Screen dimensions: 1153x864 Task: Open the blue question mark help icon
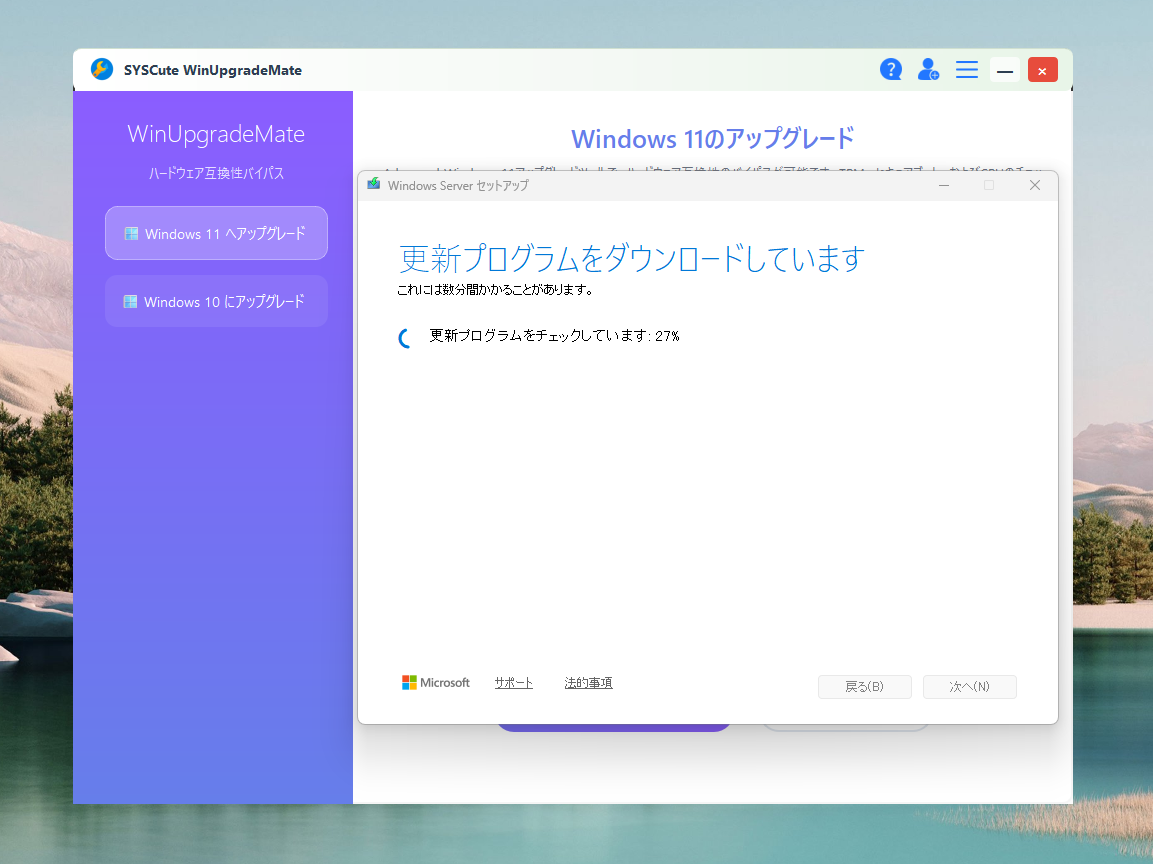point(890,69)
